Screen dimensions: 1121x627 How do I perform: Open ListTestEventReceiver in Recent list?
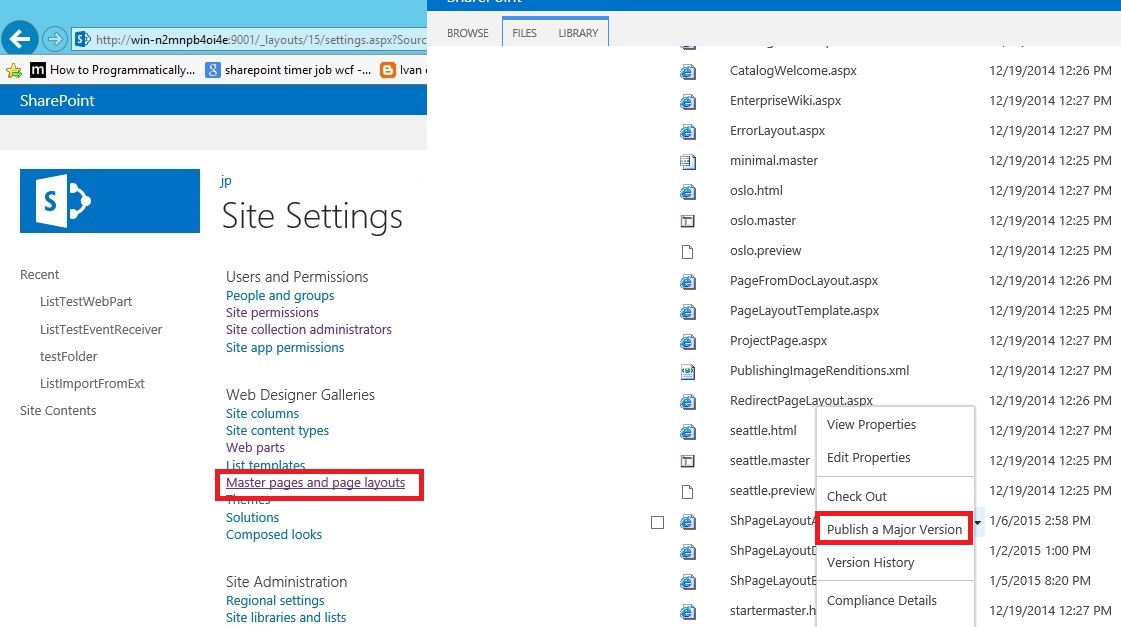(x=101, y=330)
